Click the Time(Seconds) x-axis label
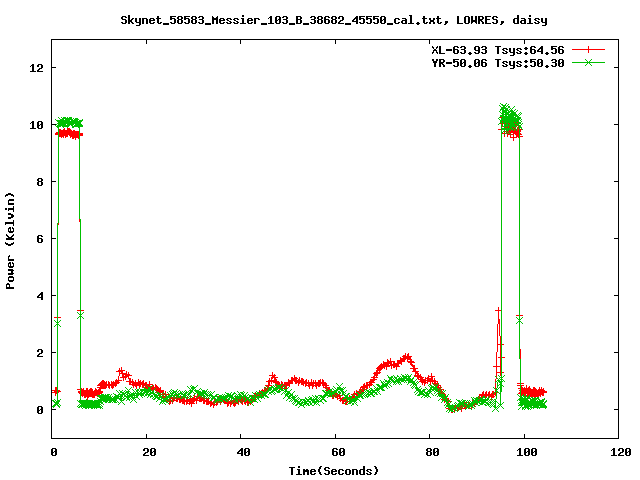640x480 pixels. [334, 471]
